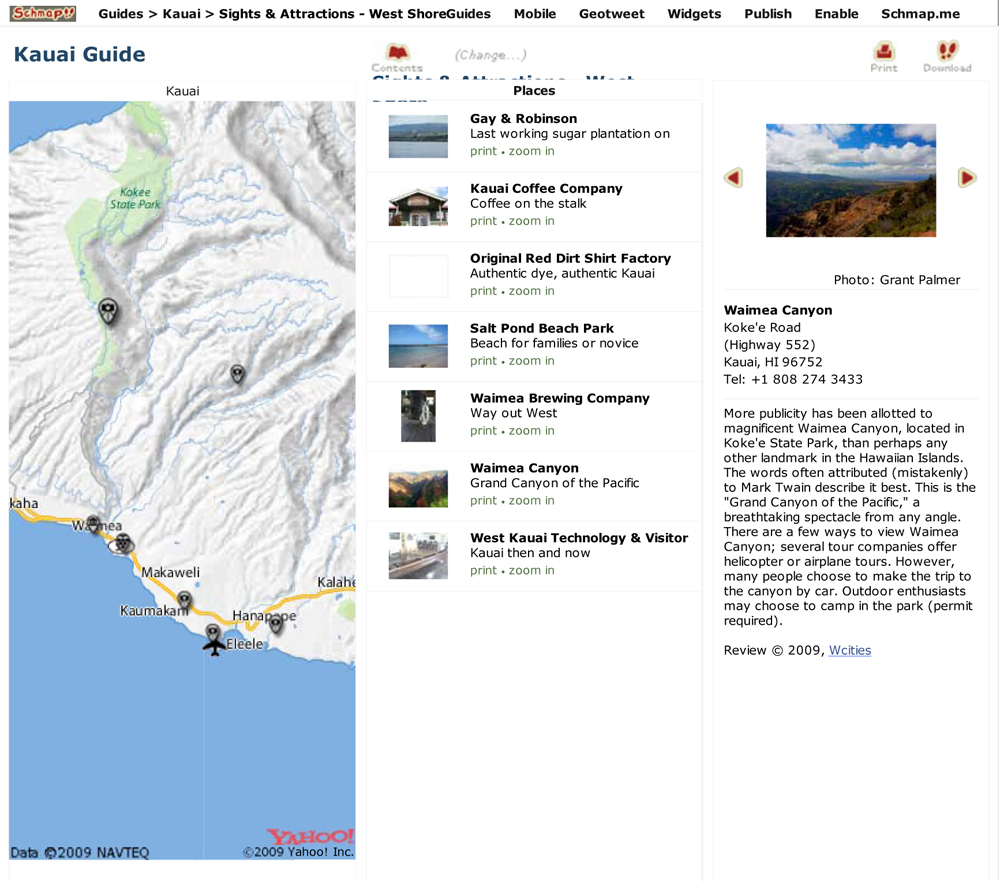Click the Kokee State Park map label
Image resolution: width=1000 pixels, height=881 pixels.
coord(135,198)
